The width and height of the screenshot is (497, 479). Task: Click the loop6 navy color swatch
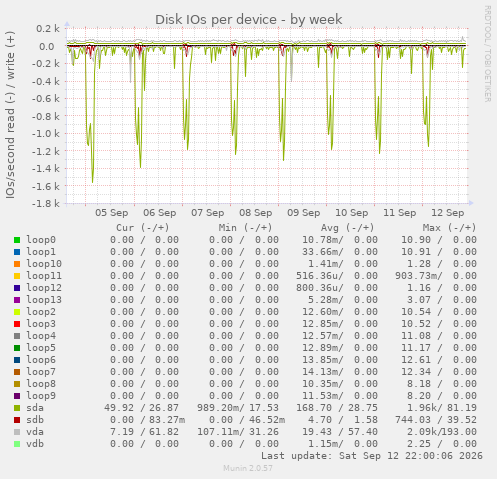(17, 360)
